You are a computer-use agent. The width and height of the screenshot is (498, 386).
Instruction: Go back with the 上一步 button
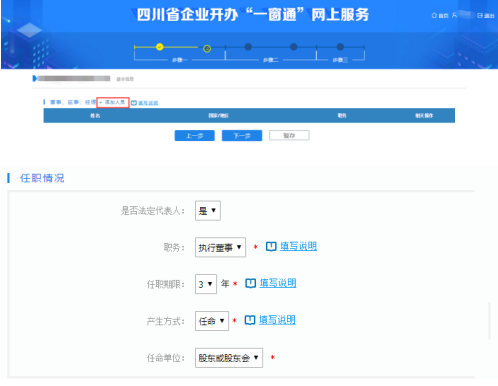point(195,136)
